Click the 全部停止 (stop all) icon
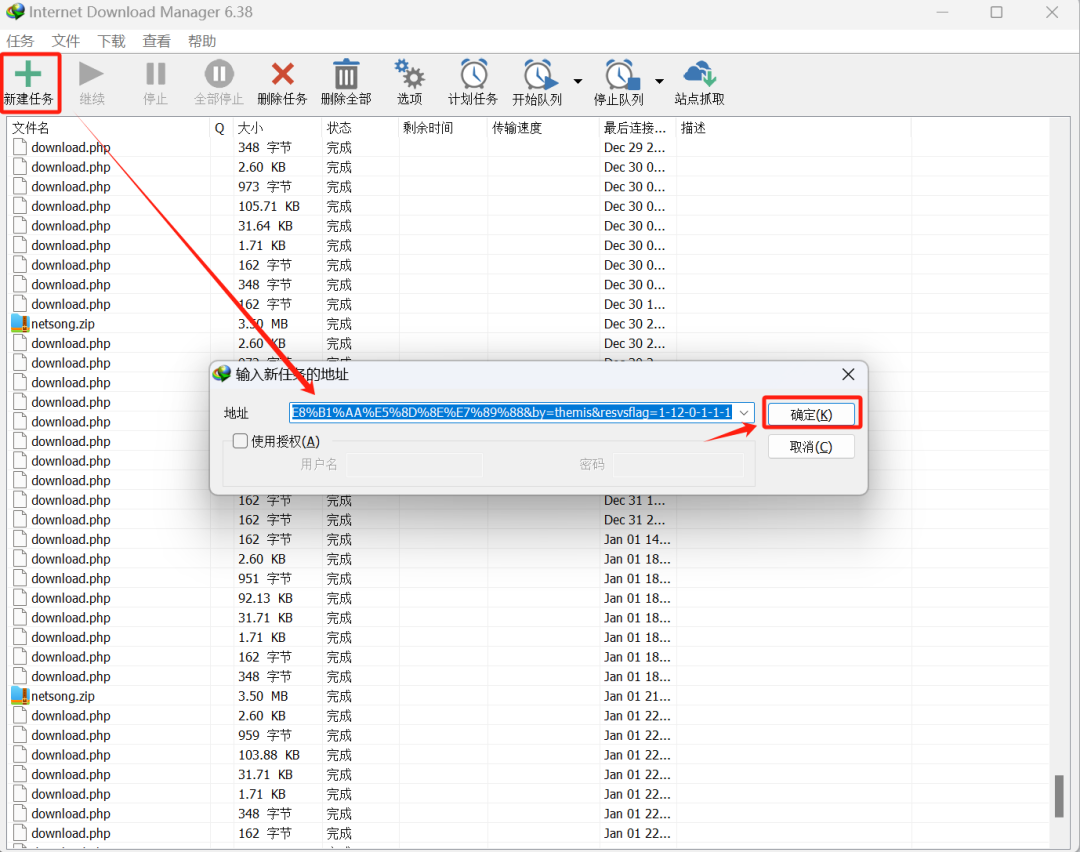This screenshot has width=1080, height=852. click(x=219, y=74)
